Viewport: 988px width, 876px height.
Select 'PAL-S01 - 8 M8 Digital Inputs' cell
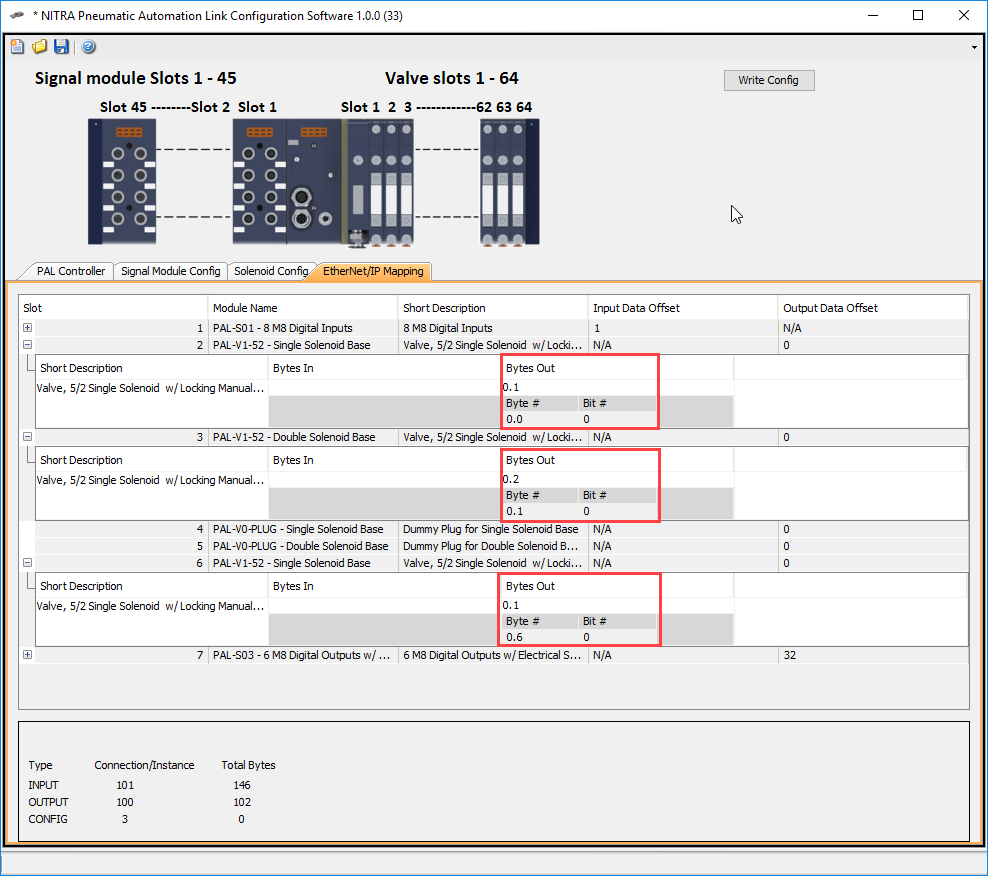302,328
